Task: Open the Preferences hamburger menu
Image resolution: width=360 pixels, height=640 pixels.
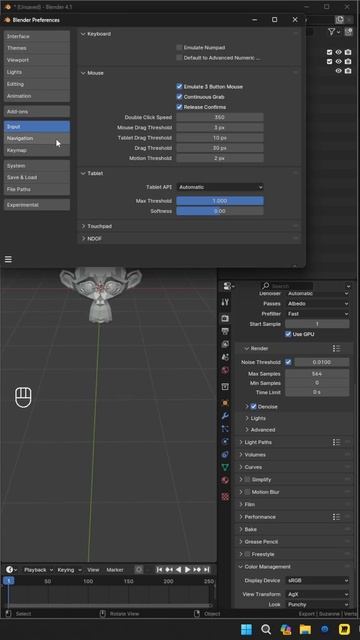Action: click(8, 259)
